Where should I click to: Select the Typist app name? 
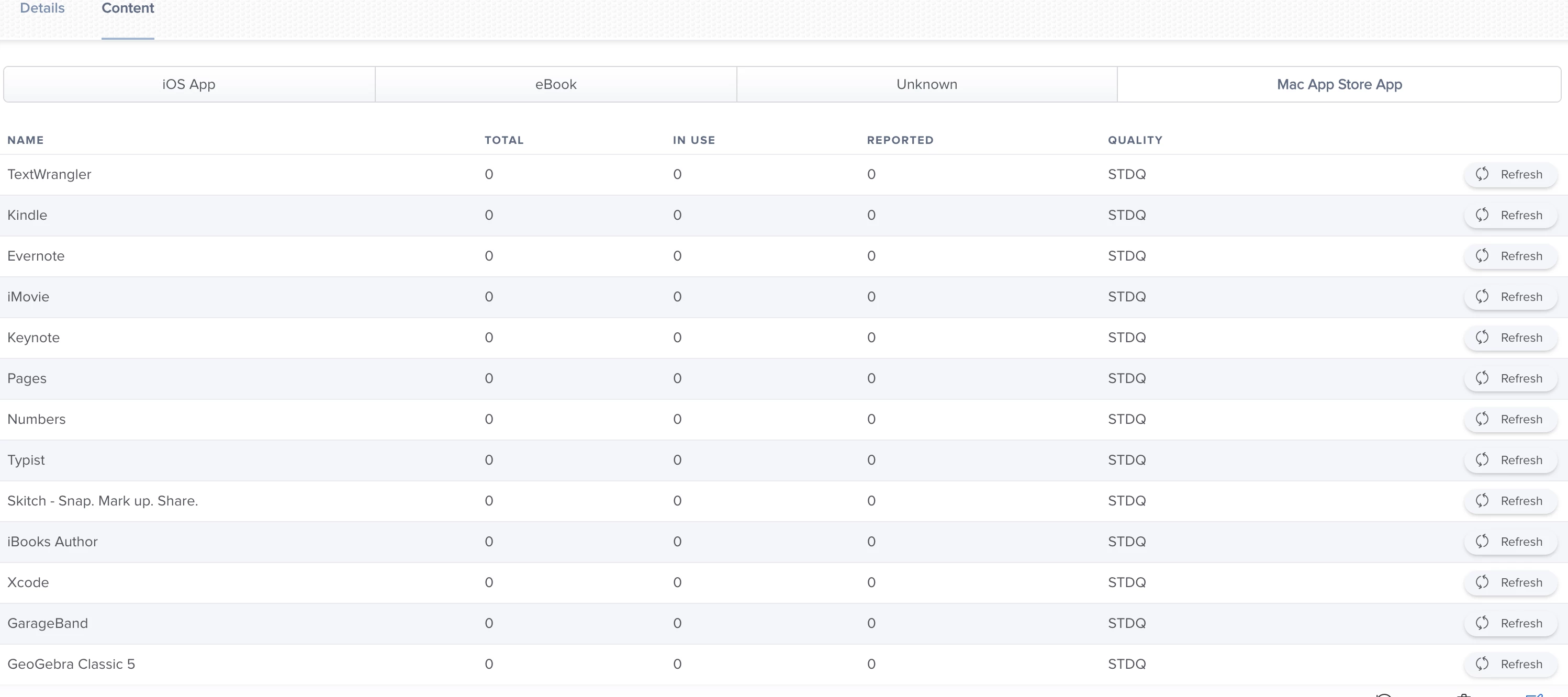coord(26,460)
